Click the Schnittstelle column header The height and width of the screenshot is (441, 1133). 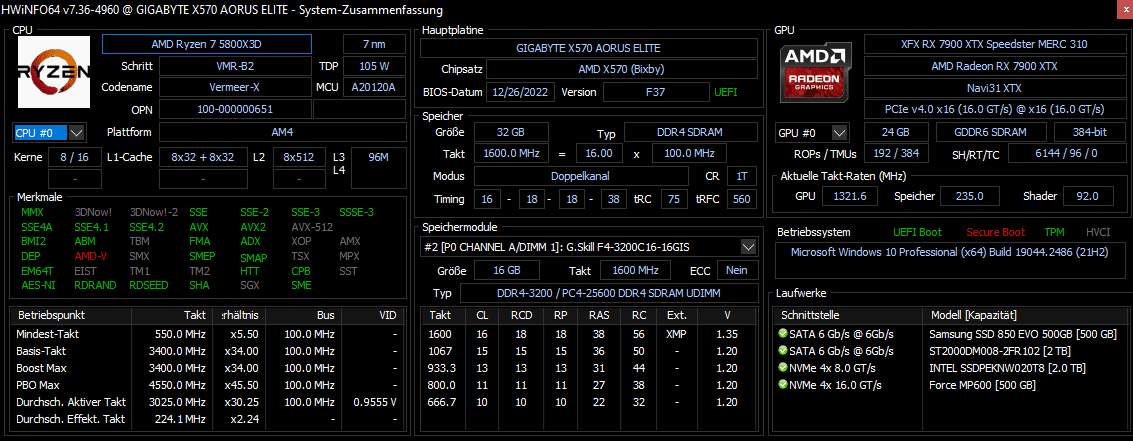point(848,316)
